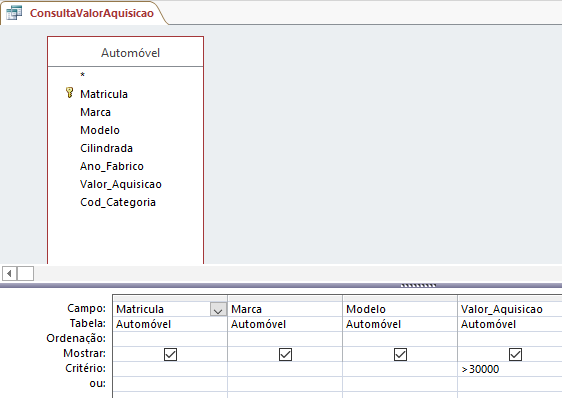Select the Marca field in the Automóvel table list
562x398 pixels.
click(95, 112)
